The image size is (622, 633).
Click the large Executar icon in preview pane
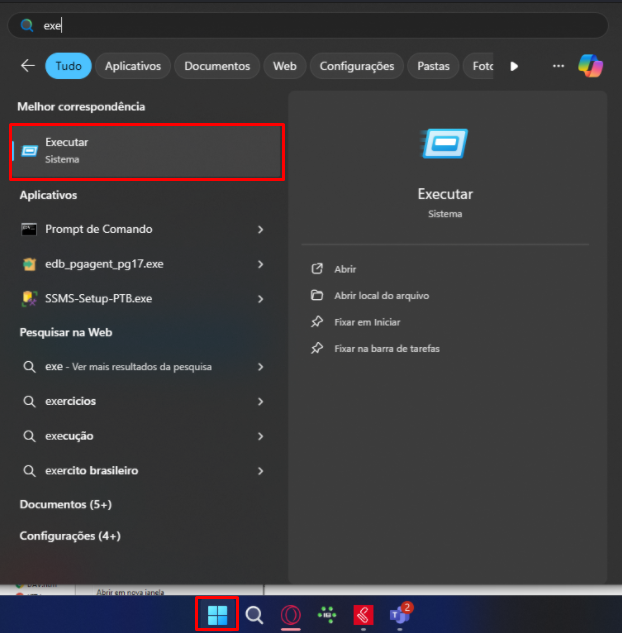point(445,146)
